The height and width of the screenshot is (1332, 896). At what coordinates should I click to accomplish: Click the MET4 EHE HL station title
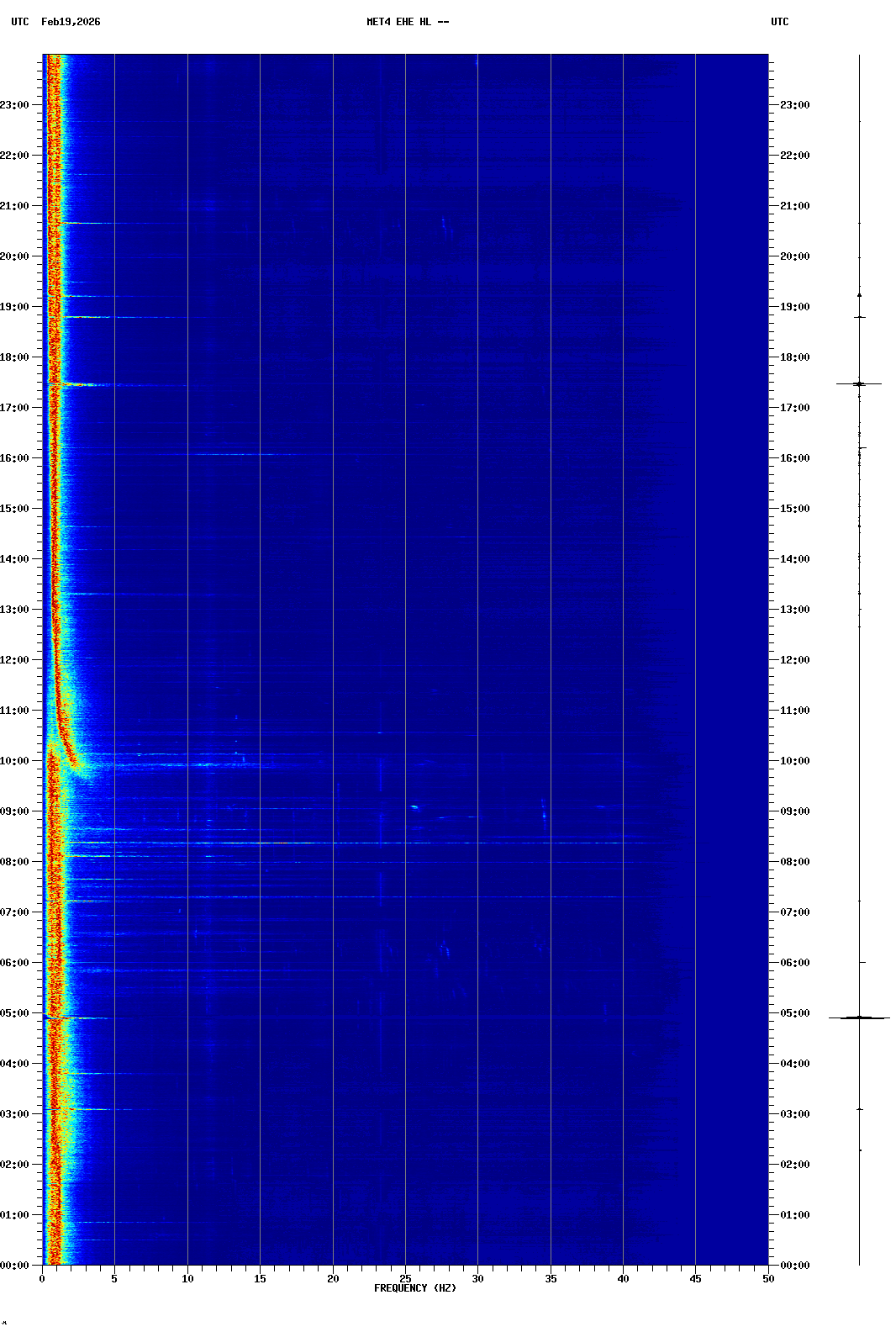click(x=407, y=22)
